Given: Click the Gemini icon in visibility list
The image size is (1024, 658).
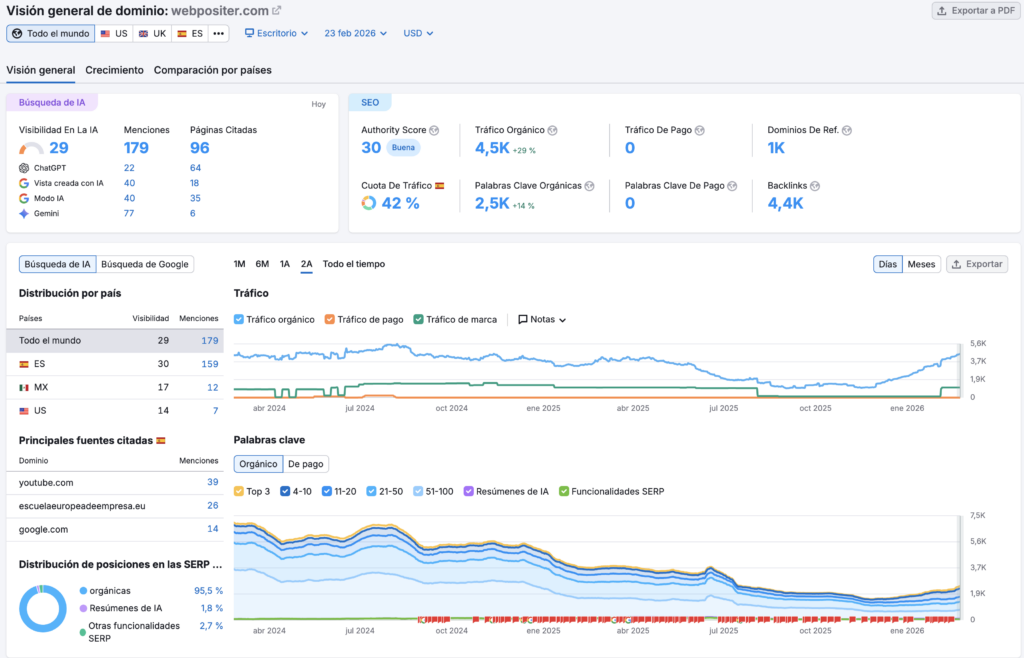Looking at the screenshot, I should click(x=24, y=213).
